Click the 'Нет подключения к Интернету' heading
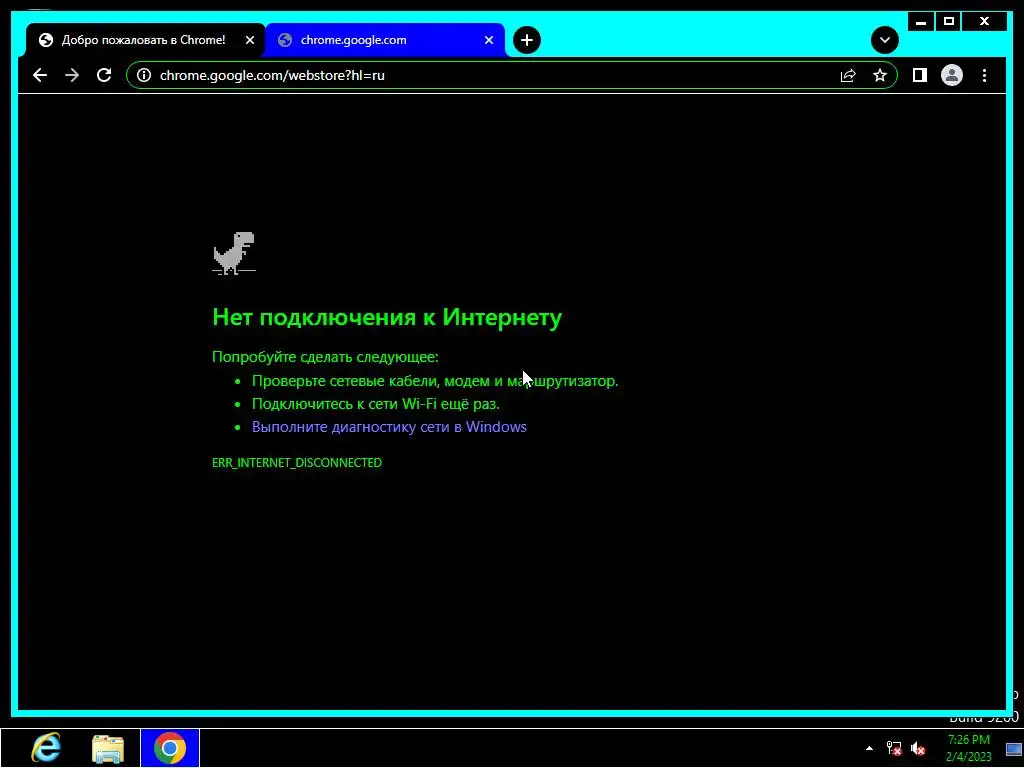The height and width of the screenshot is (768, 1024). point(387,317)
